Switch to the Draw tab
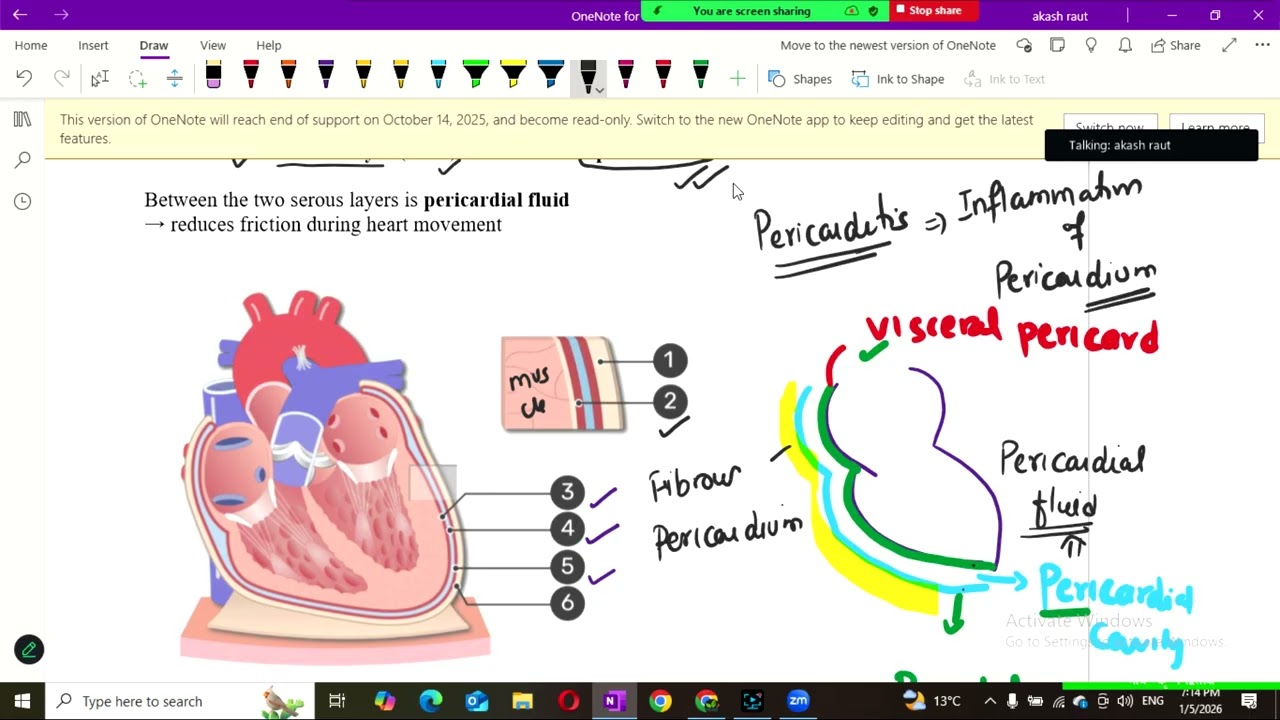Image resolution: width=1280 pixels, height=720 pixels. 154,45
